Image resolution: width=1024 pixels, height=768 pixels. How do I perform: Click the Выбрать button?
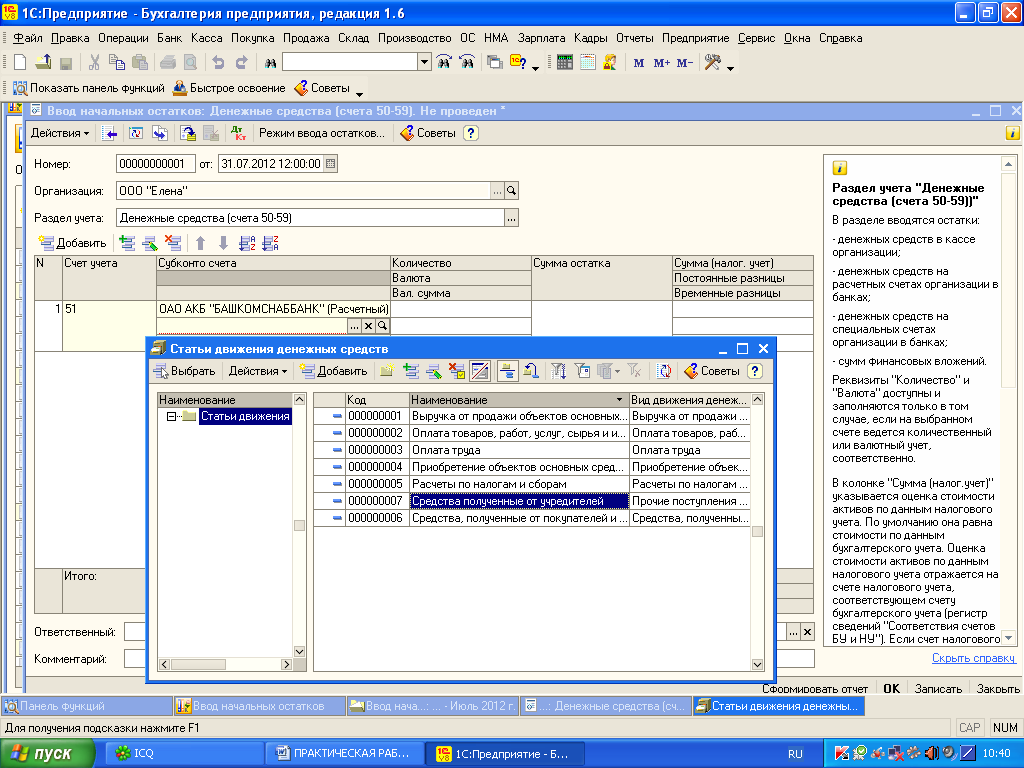coord(184,371)
